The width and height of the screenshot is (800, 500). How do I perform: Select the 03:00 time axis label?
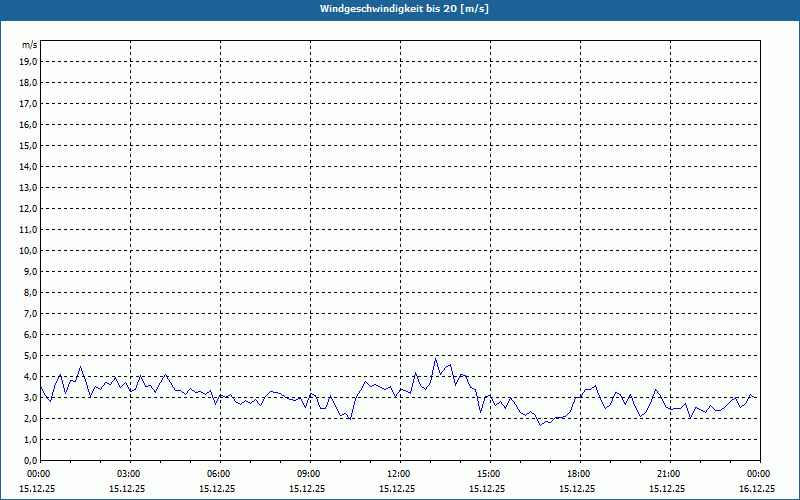[x=128, y=474]
